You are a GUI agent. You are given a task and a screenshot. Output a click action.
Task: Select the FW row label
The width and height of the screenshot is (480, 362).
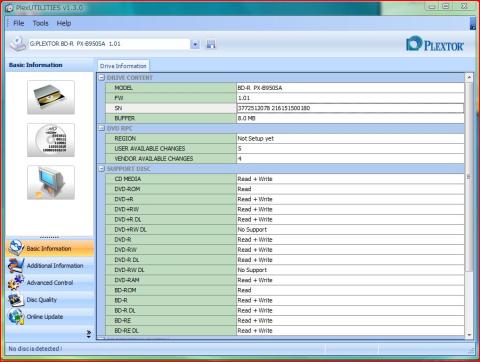(x=171, y=98)
